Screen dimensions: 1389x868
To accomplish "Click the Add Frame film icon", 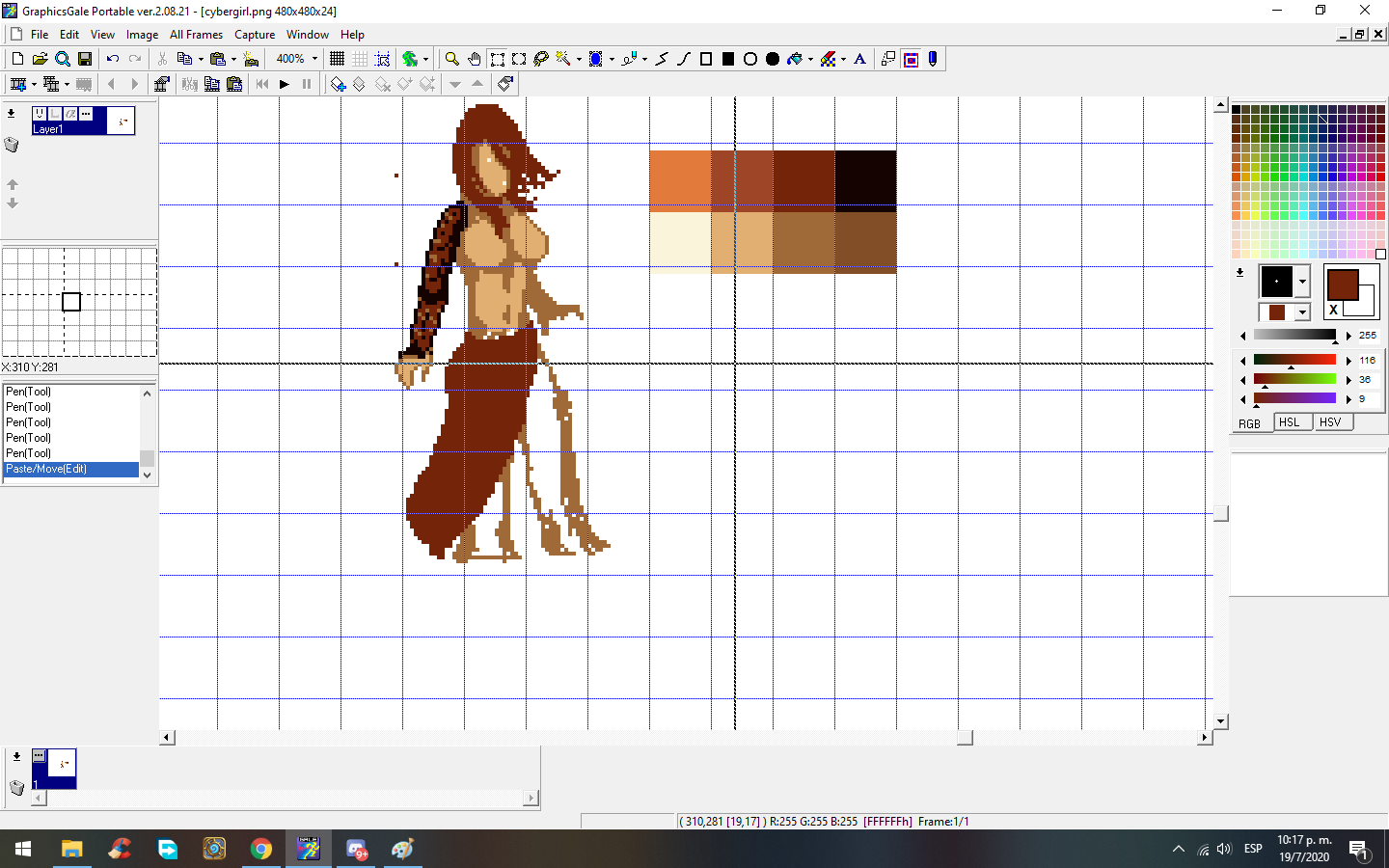I will [17, 84].
